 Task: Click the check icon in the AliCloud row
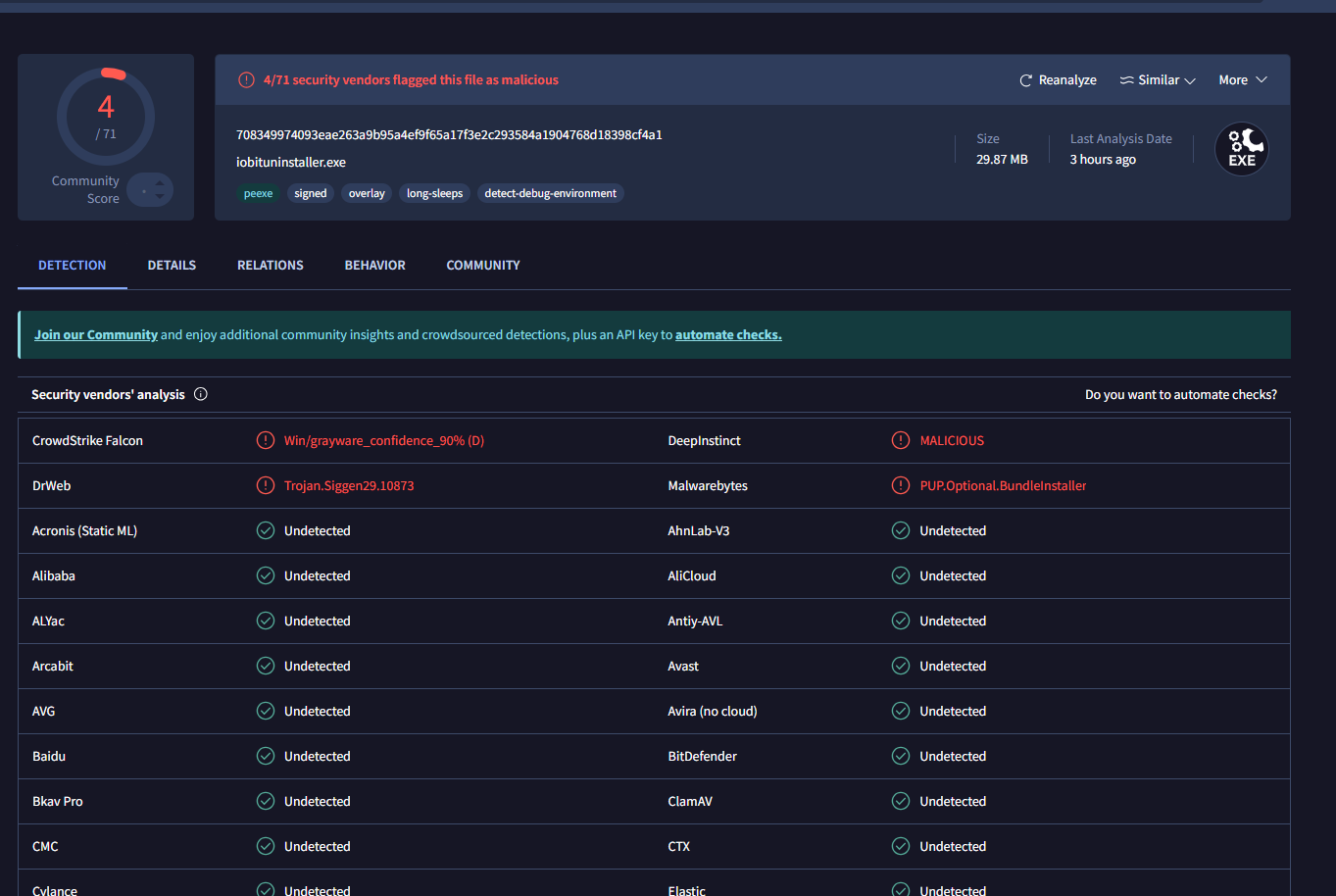(x=901, y=575)
